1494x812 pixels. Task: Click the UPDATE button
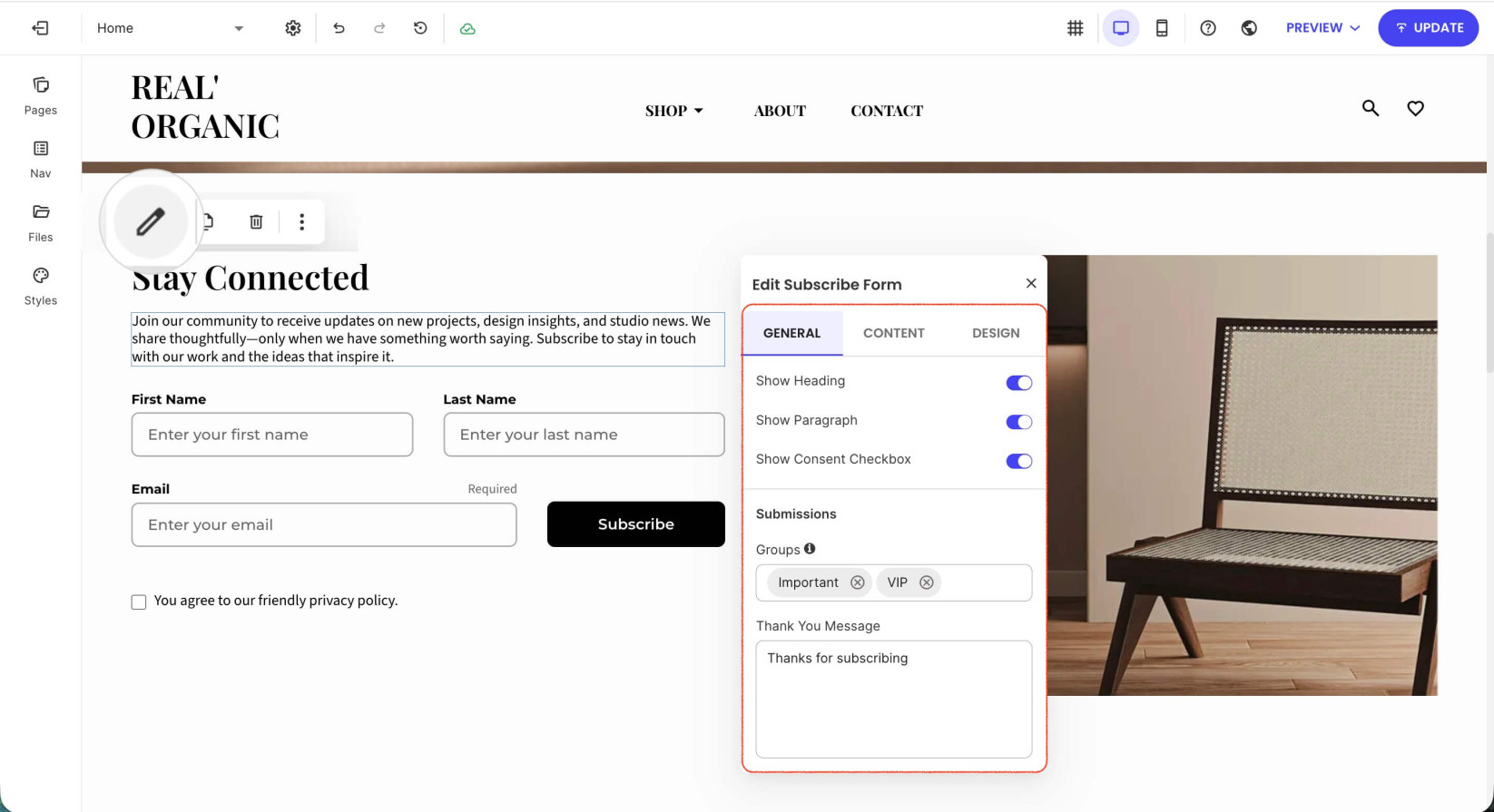click(x=1428, y=28)
